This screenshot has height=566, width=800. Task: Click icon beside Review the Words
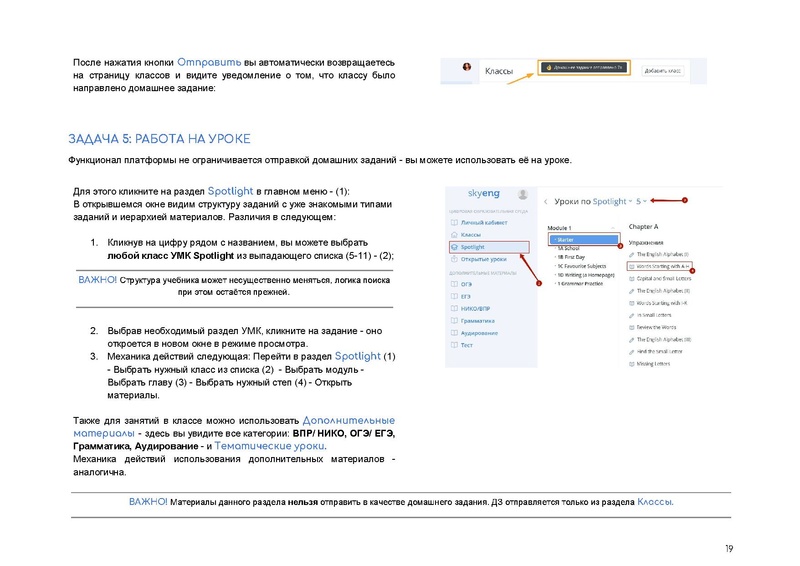632,328
